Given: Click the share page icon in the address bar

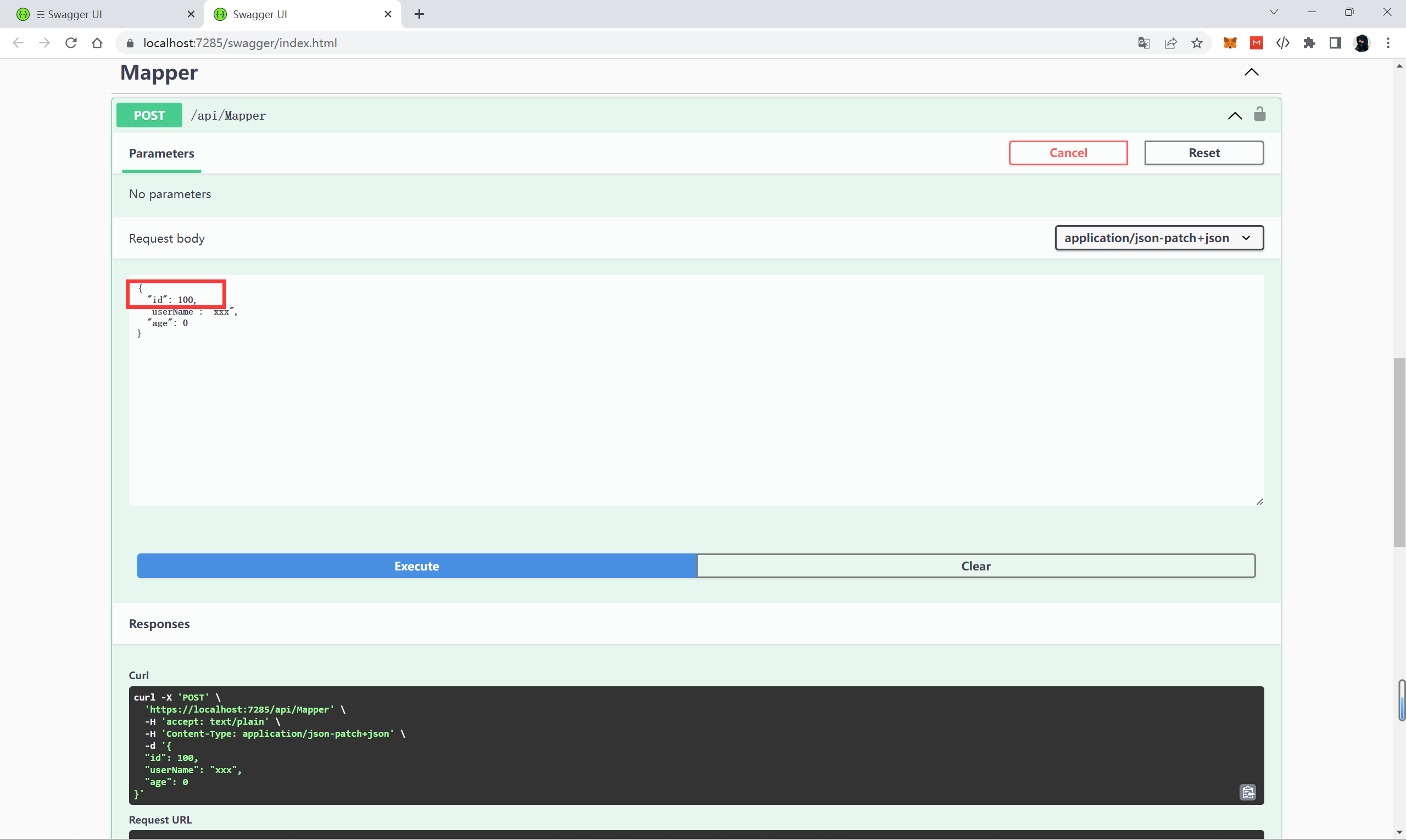Looking at the screenshot, I should [x=1170, y=43].
